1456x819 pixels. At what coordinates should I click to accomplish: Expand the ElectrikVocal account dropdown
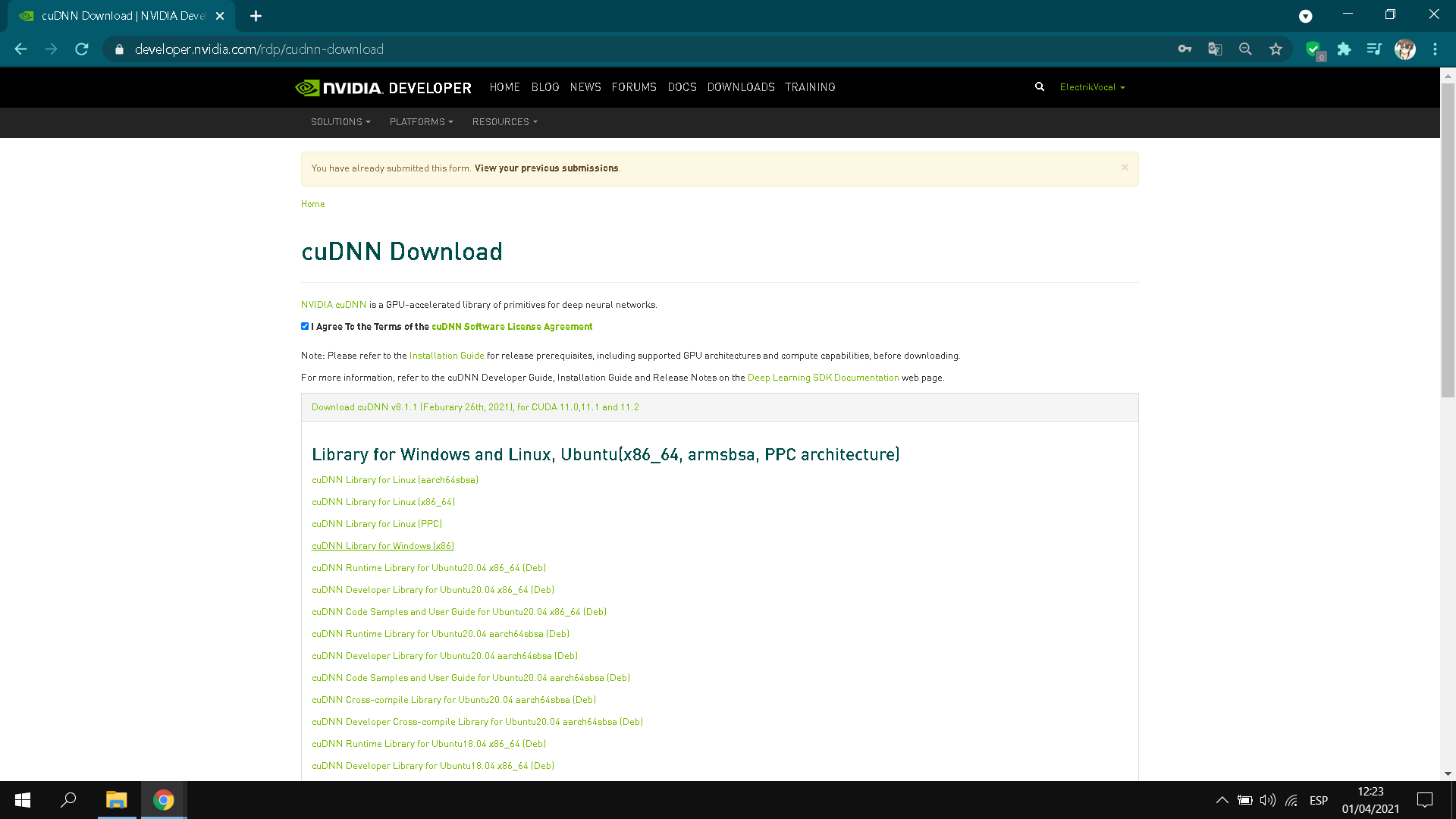(x=1092, y=87)
